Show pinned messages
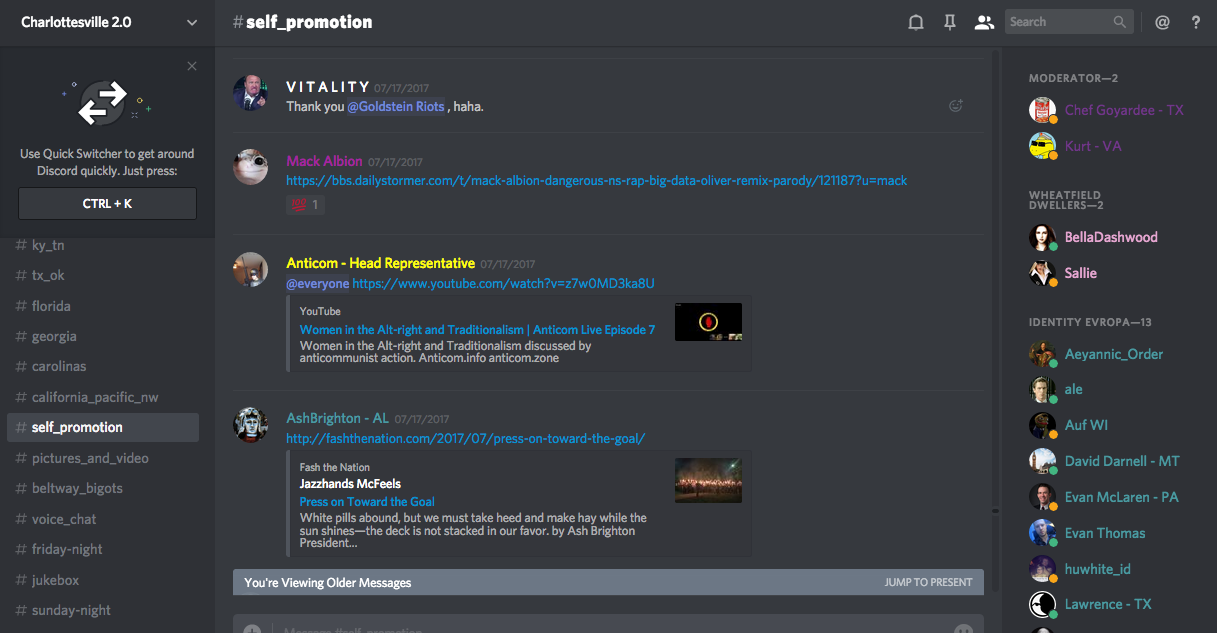This screenshot has height=633, width=1217. [x=950, y=22]
